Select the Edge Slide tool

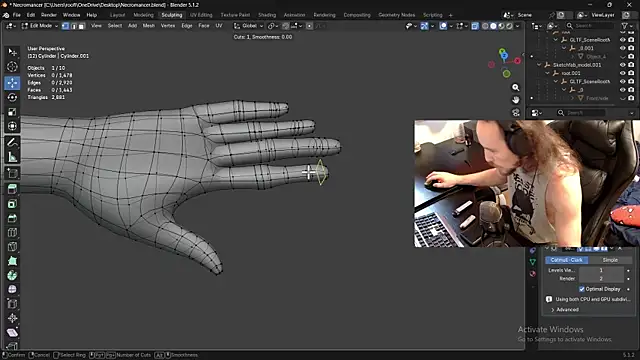tap(12, 304)
